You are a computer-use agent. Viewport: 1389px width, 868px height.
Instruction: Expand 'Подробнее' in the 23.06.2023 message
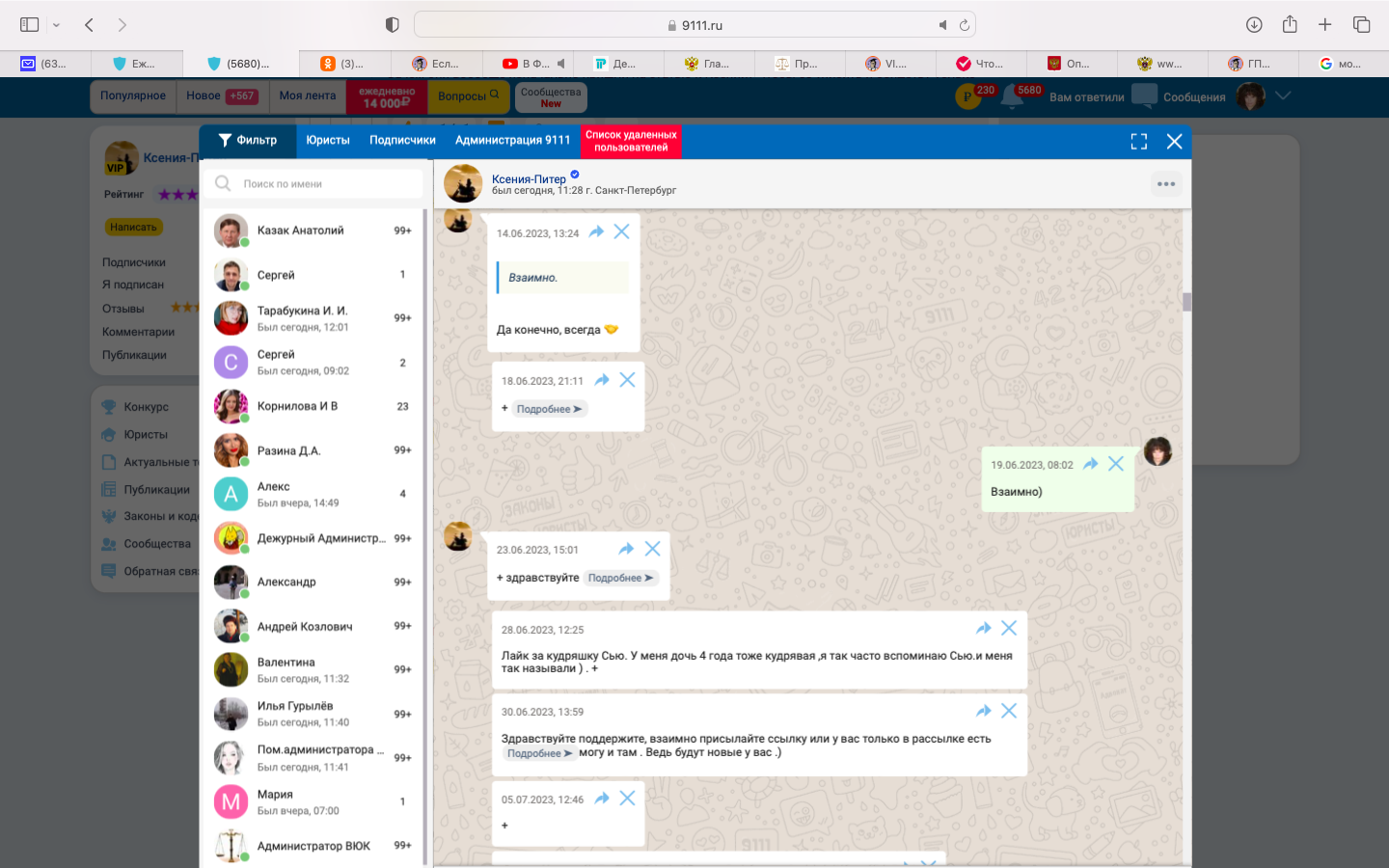(x=620, y=579)
